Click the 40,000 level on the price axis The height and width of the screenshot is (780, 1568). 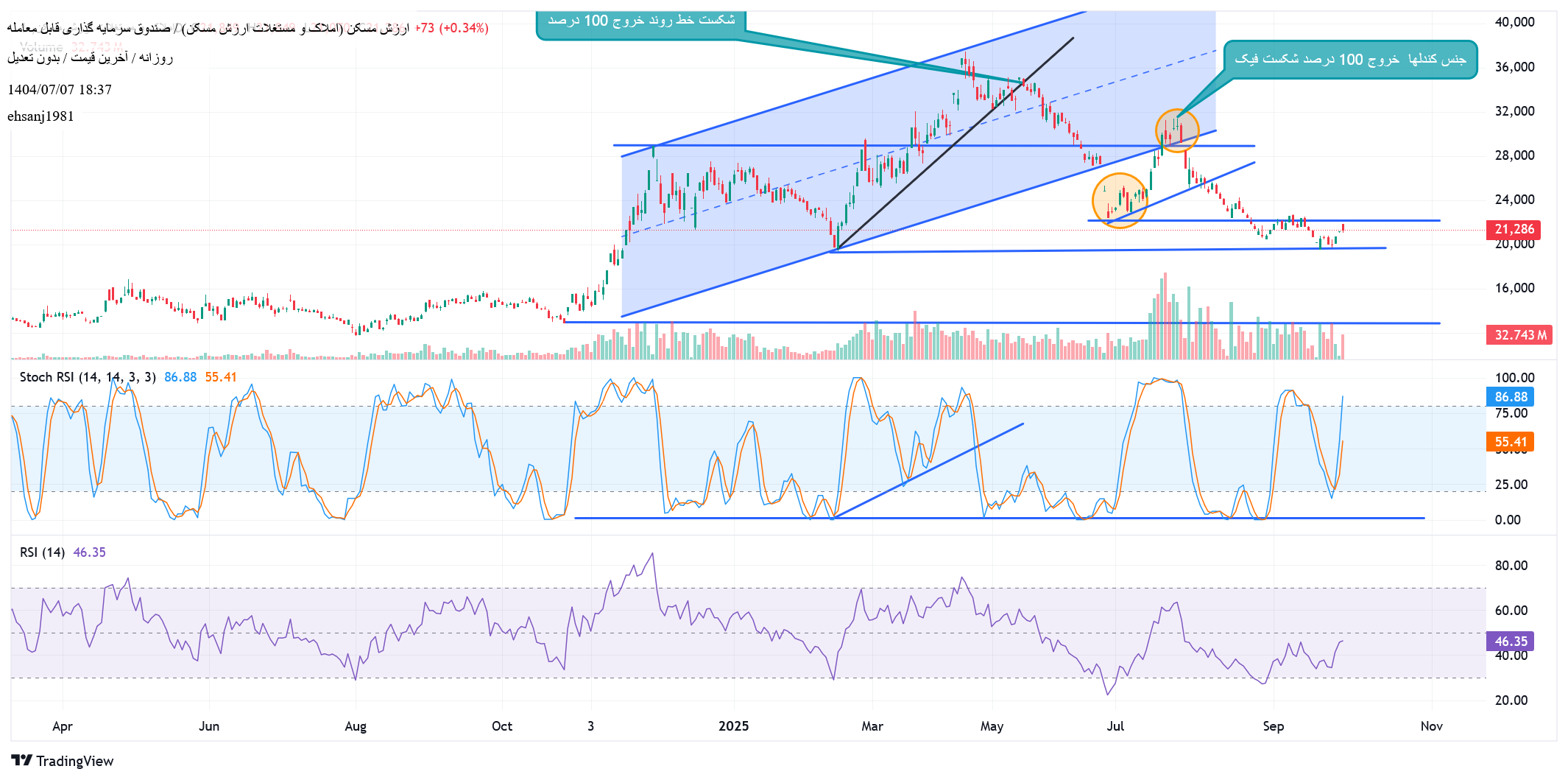1514,22
